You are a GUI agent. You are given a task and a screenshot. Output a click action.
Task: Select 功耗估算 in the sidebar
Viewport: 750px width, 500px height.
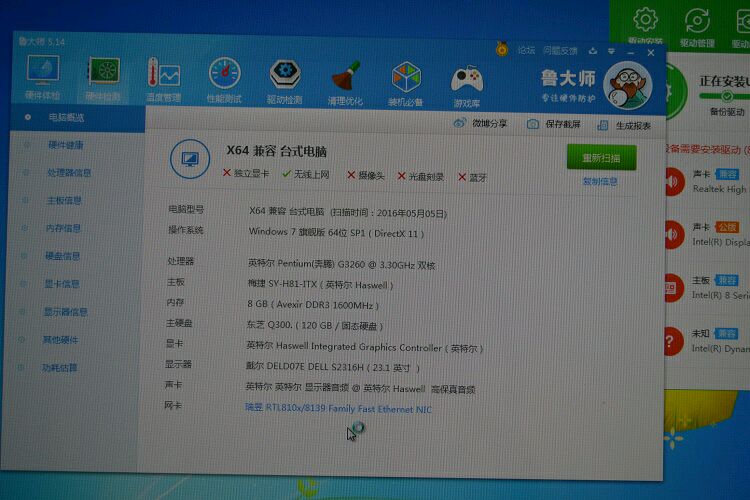(x=59, y=367)
